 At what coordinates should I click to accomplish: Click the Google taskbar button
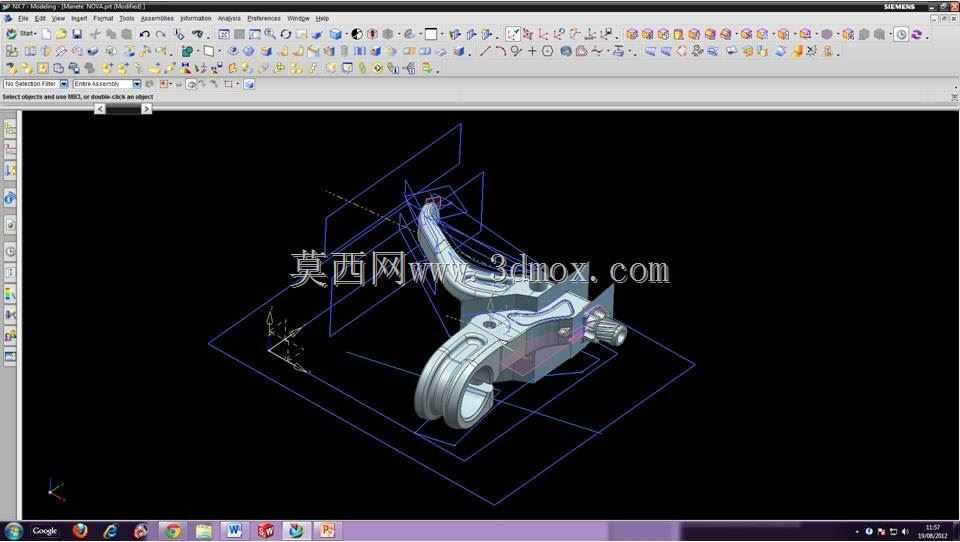tap(45, 531)
